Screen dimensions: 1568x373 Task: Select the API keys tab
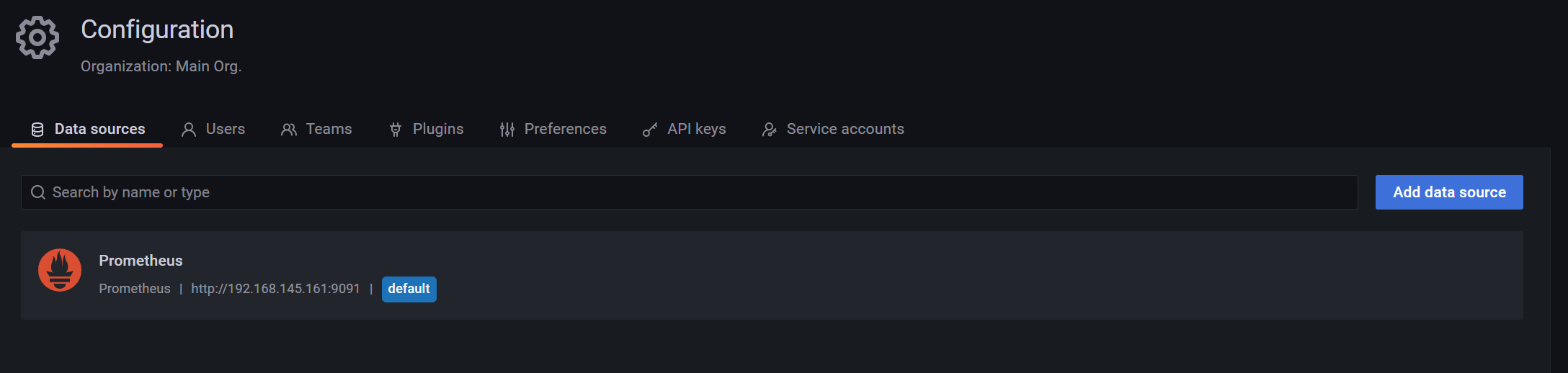tap(685, 129)
